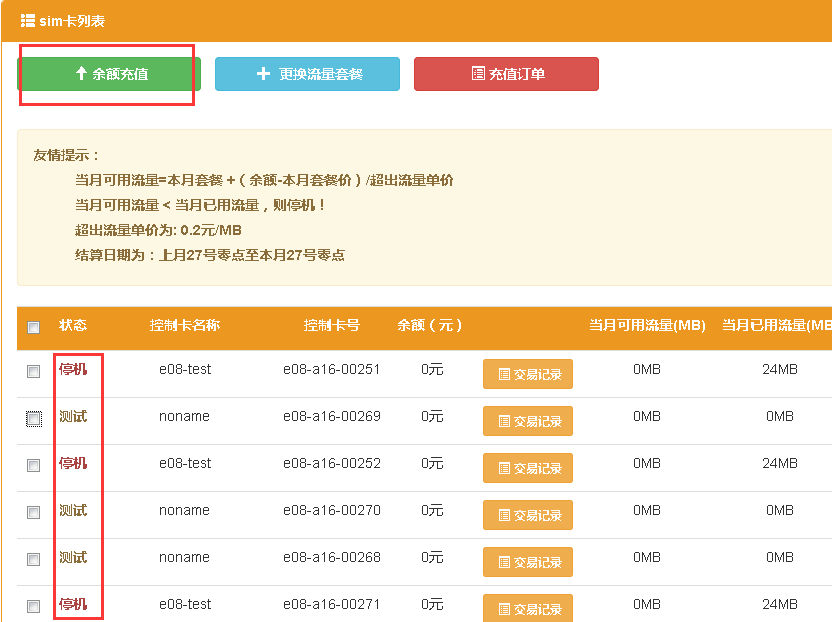Enable the checkbox for card e08-a16-00270
This screenshot has height=622, width=832.
point(33,512)
